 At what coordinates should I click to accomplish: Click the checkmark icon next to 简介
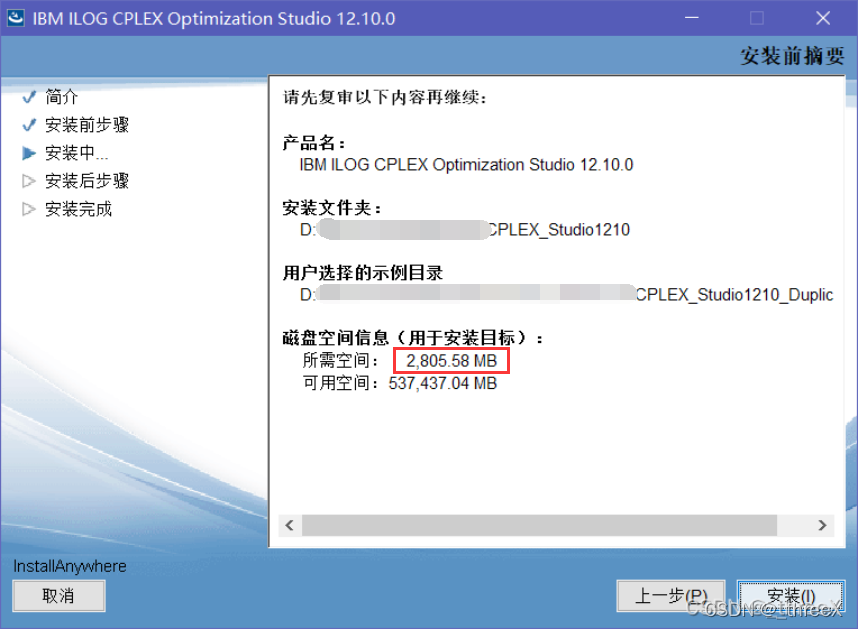pyautogui.click(x=29, y=97)
